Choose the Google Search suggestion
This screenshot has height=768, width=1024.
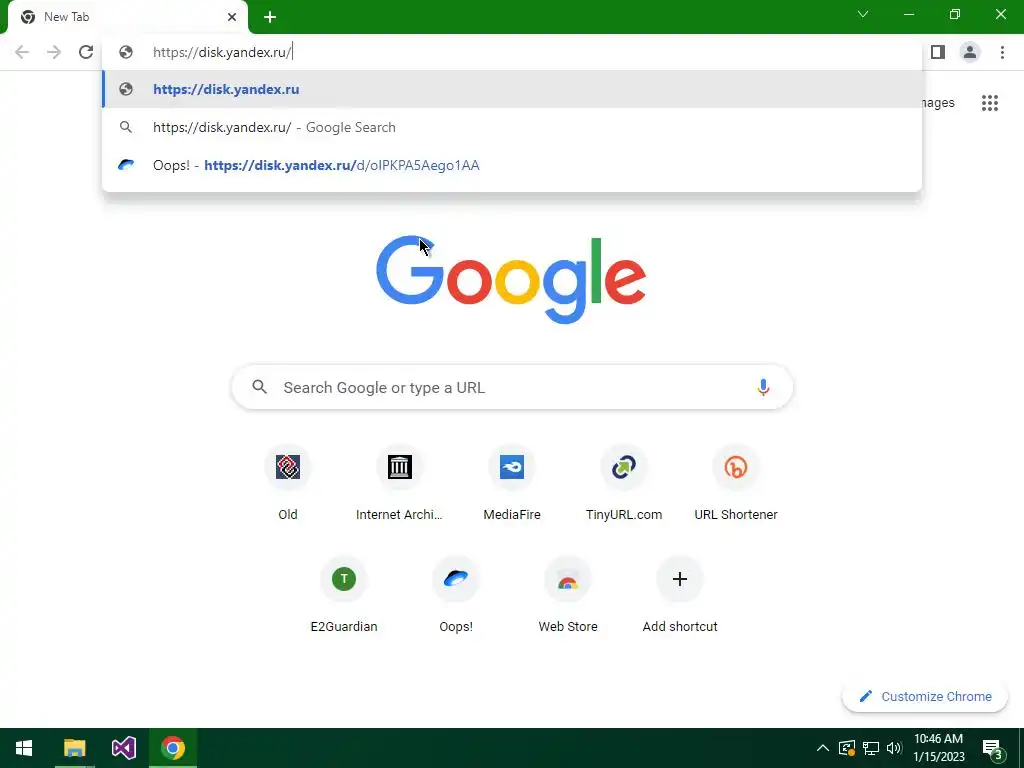512,127
